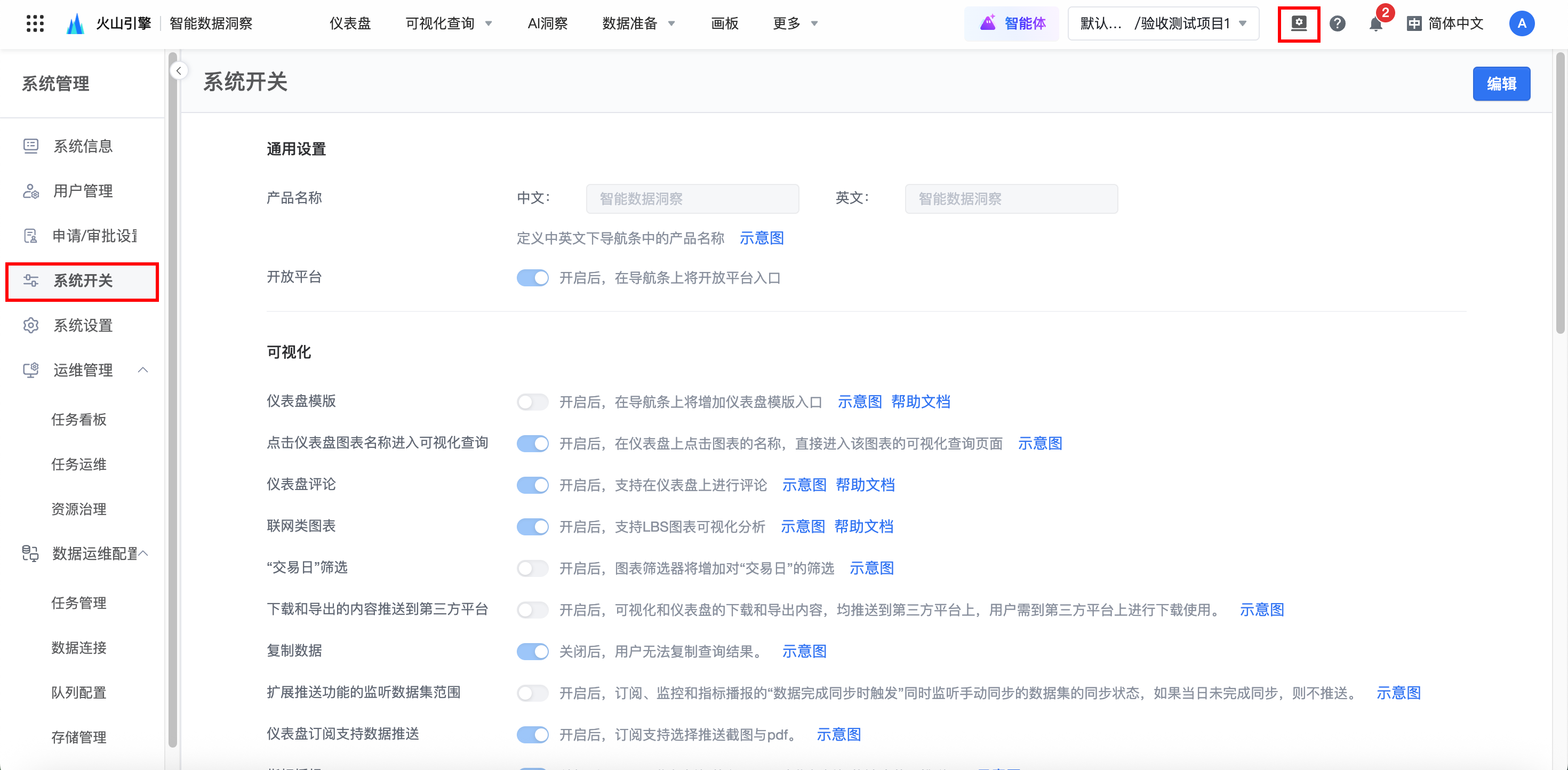Click the system management gear icon in header
The image size is (1568, 770).
[x=1298, y=24]
